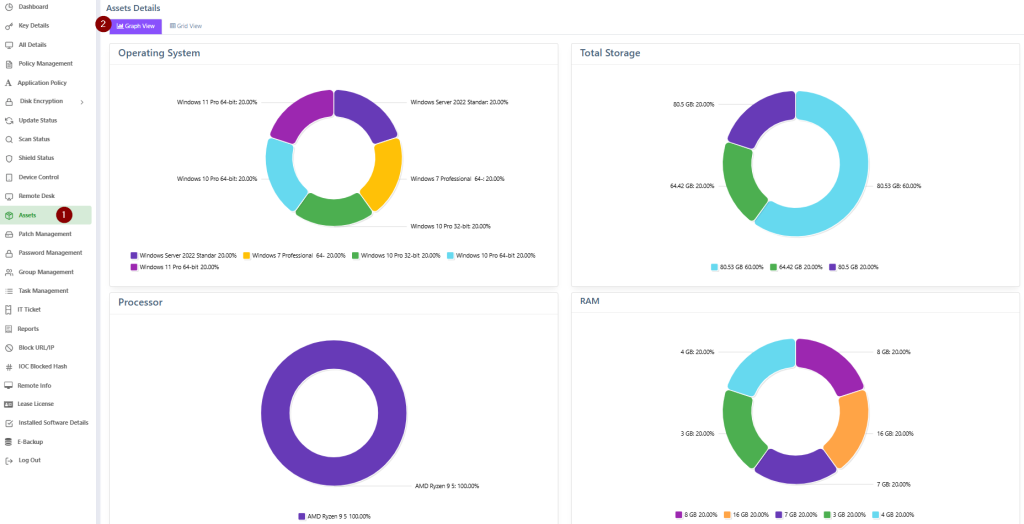Click the Password Management lock icon

point(9,253)
